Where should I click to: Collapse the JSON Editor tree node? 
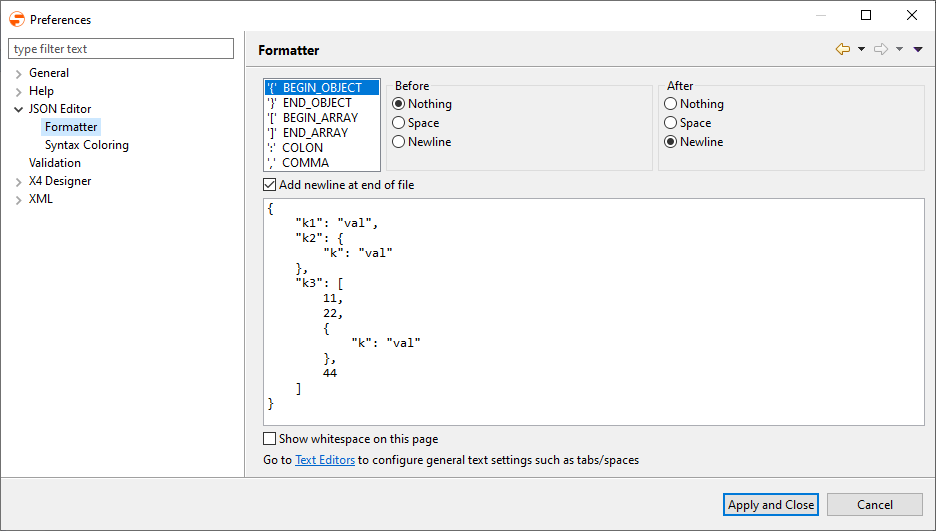tap(18, 109)
